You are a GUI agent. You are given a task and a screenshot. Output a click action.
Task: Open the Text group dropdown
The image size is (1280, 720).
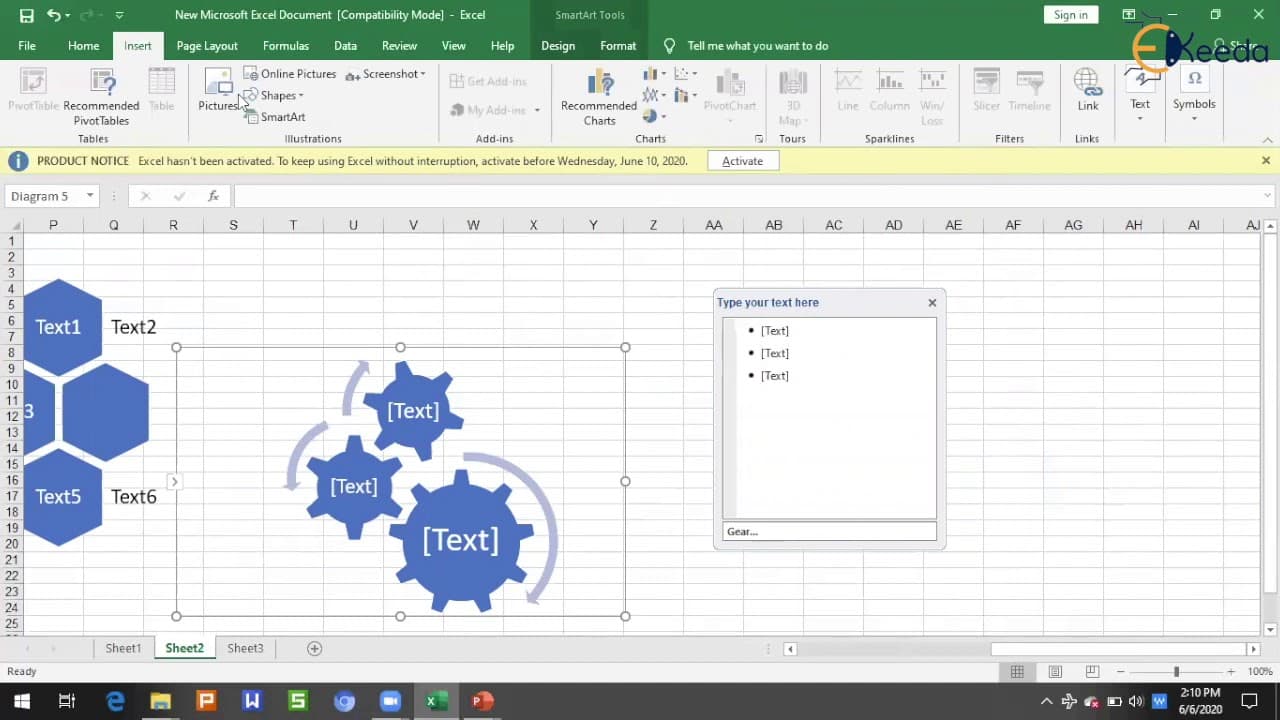point(1140,95)
